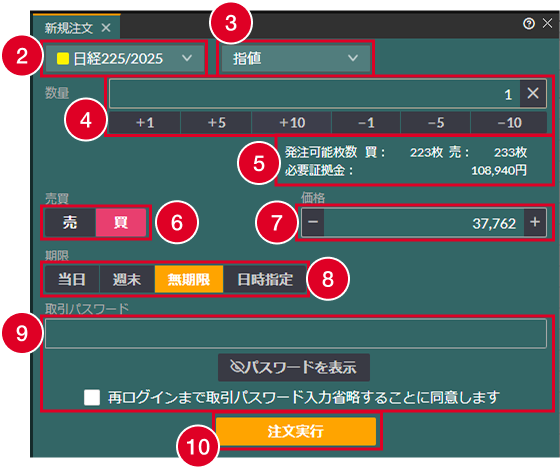Close the 新規注文 tab with its X
This screenshot has height=470, width=560.
pos(106,28)
